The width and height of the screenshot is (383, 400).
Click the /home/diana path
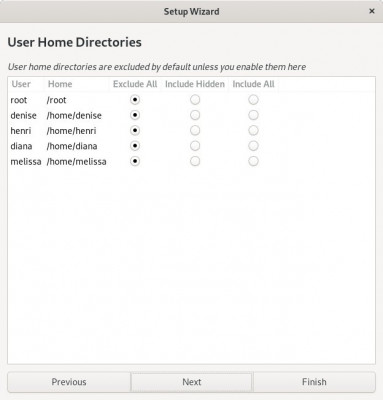72,146
